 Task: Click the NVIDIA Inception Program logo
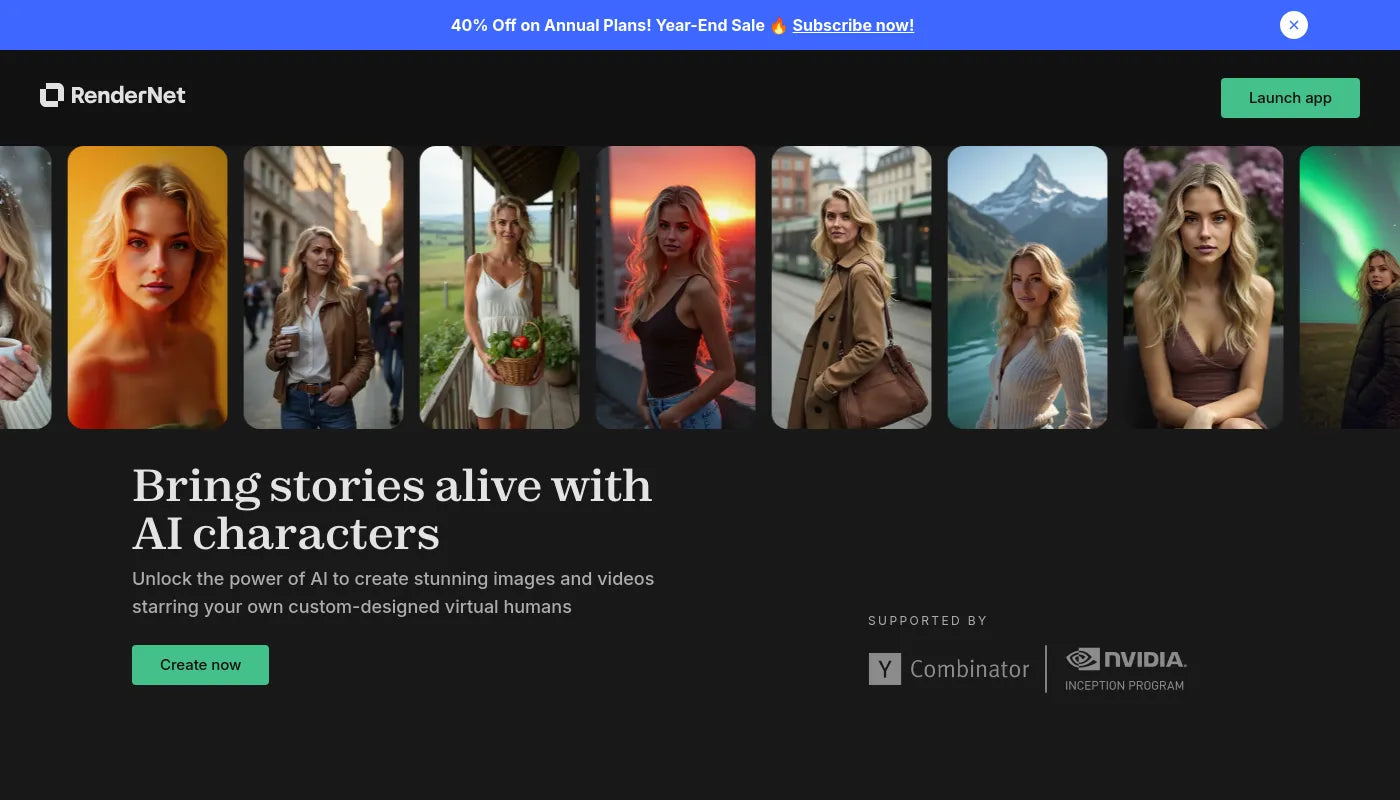pyautogui.click(x=1125, y=670)
